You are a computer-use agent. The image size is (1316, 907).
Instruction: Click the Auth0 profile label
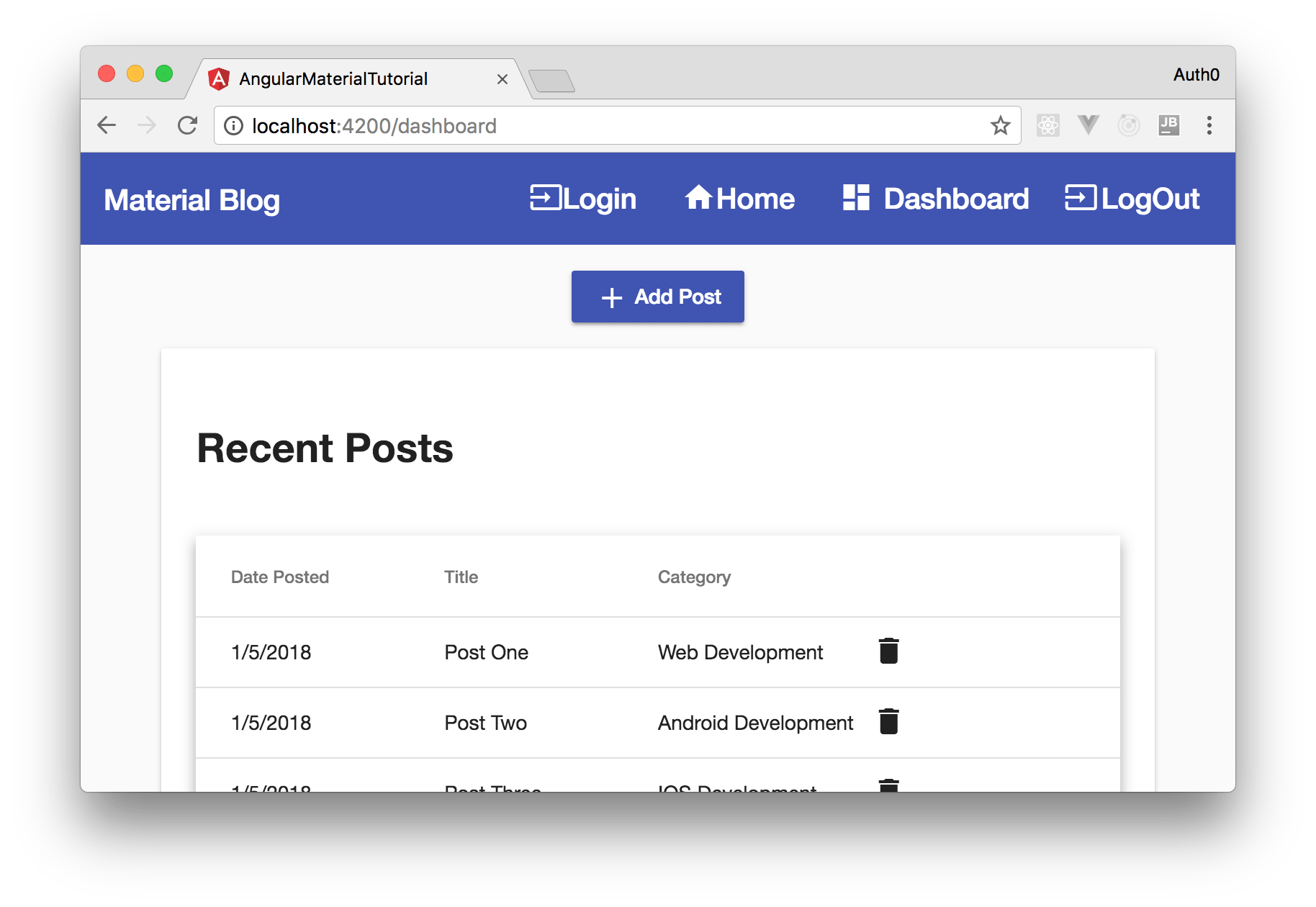pos(1196,75)
